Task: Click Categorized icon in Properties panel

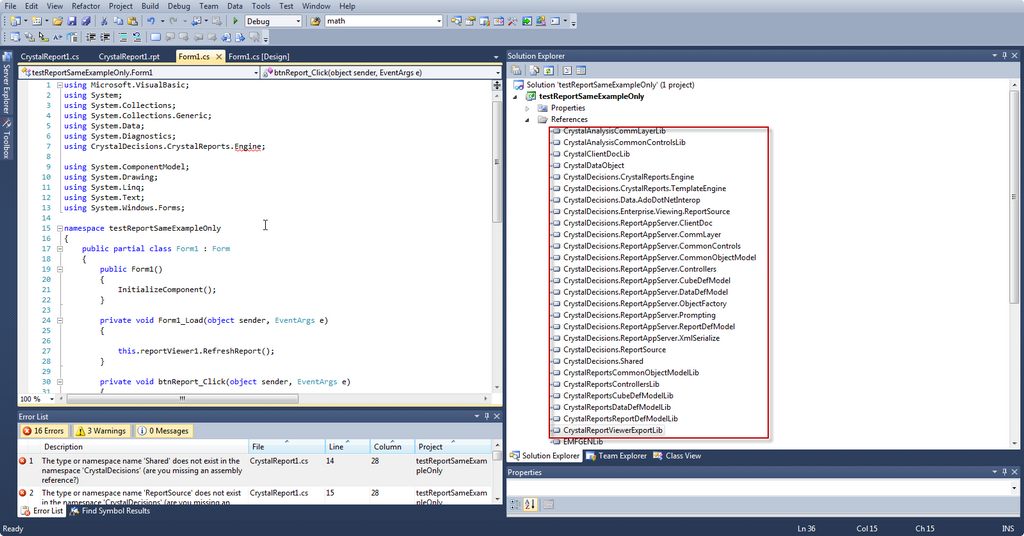Action: [515, 504]
